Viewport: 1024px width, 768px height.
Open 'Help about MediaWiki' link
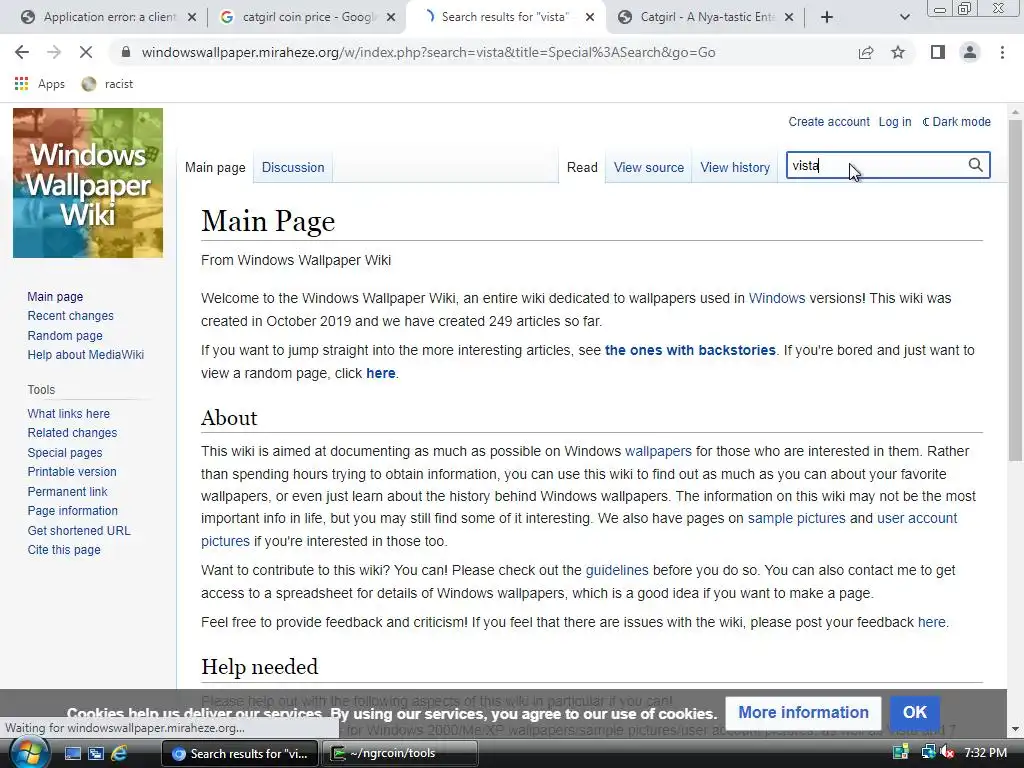(86, 355)
